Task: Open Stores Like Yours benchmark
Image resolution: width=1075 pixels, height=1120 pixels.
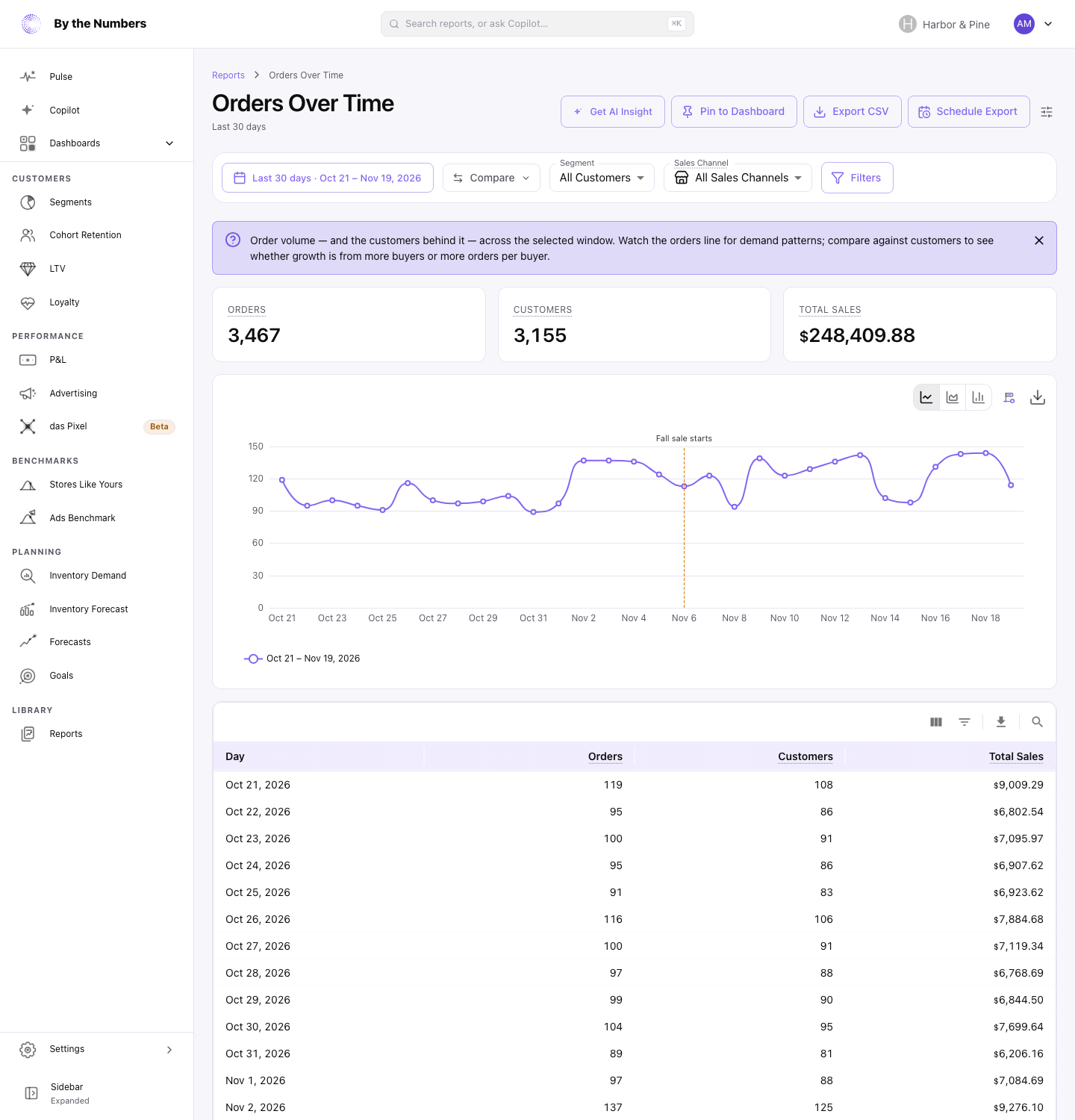Action: point(97,485)
